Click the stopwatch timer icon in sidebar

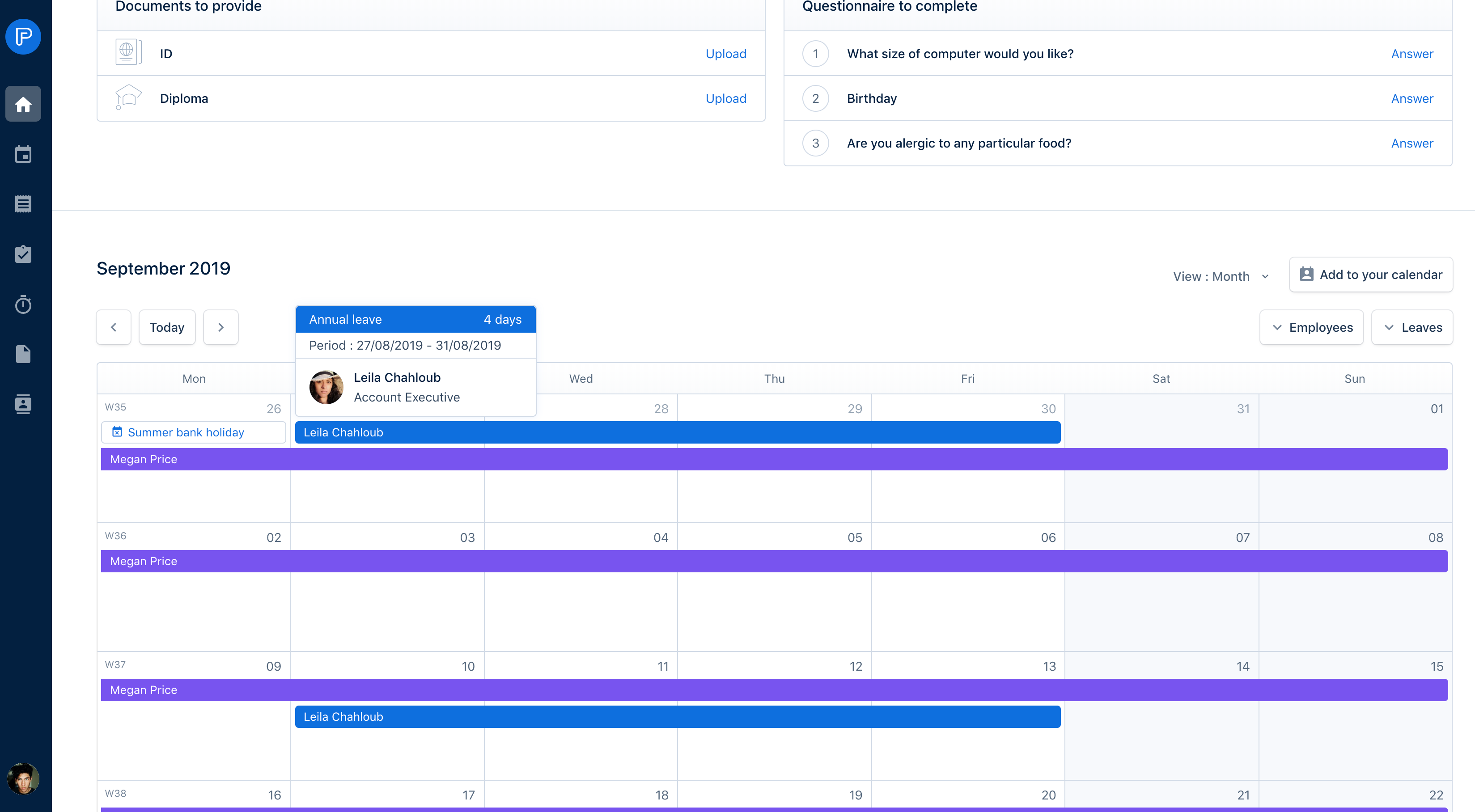point(23,304)
